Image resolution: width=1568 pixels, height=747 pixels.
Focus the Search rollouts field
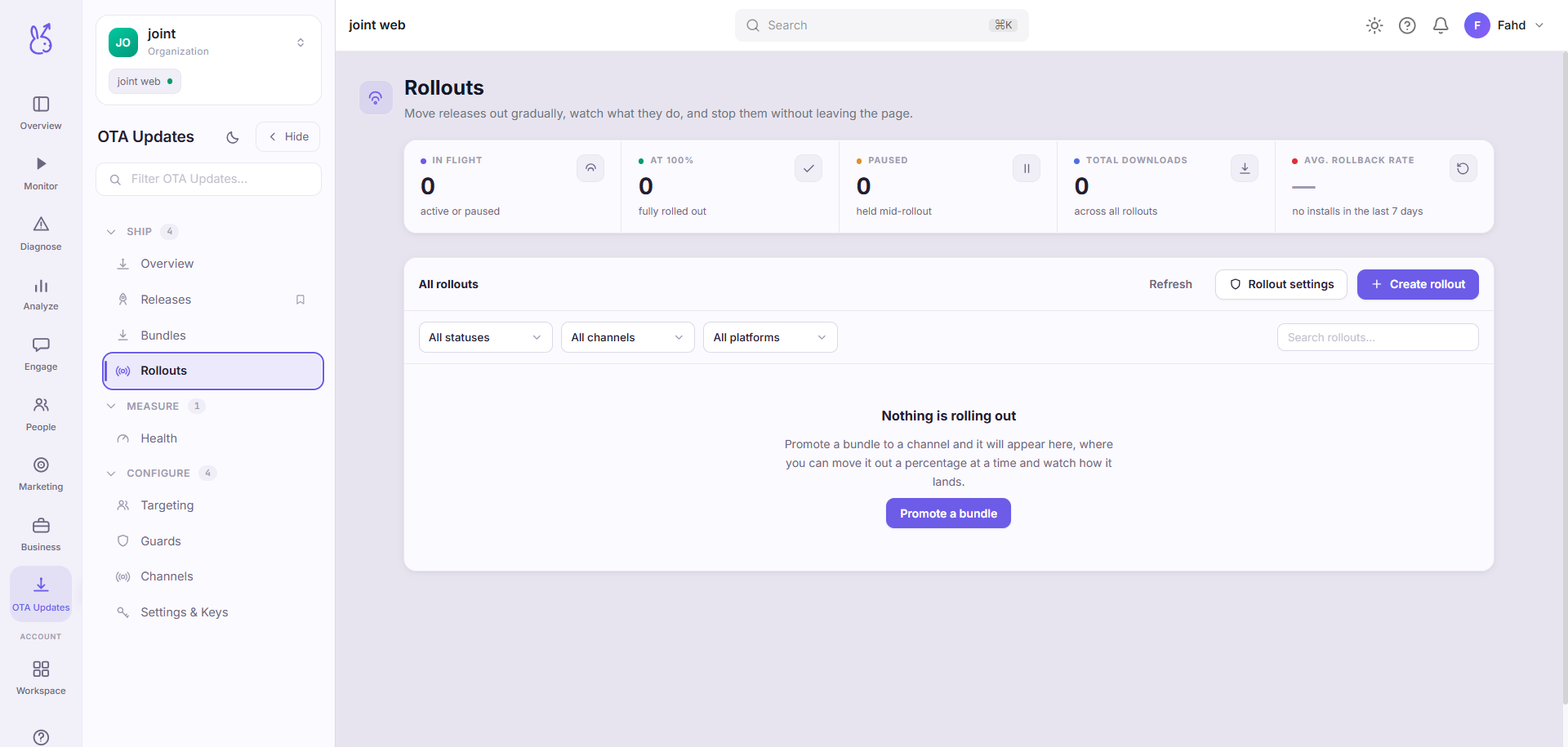pos(1378,337)
